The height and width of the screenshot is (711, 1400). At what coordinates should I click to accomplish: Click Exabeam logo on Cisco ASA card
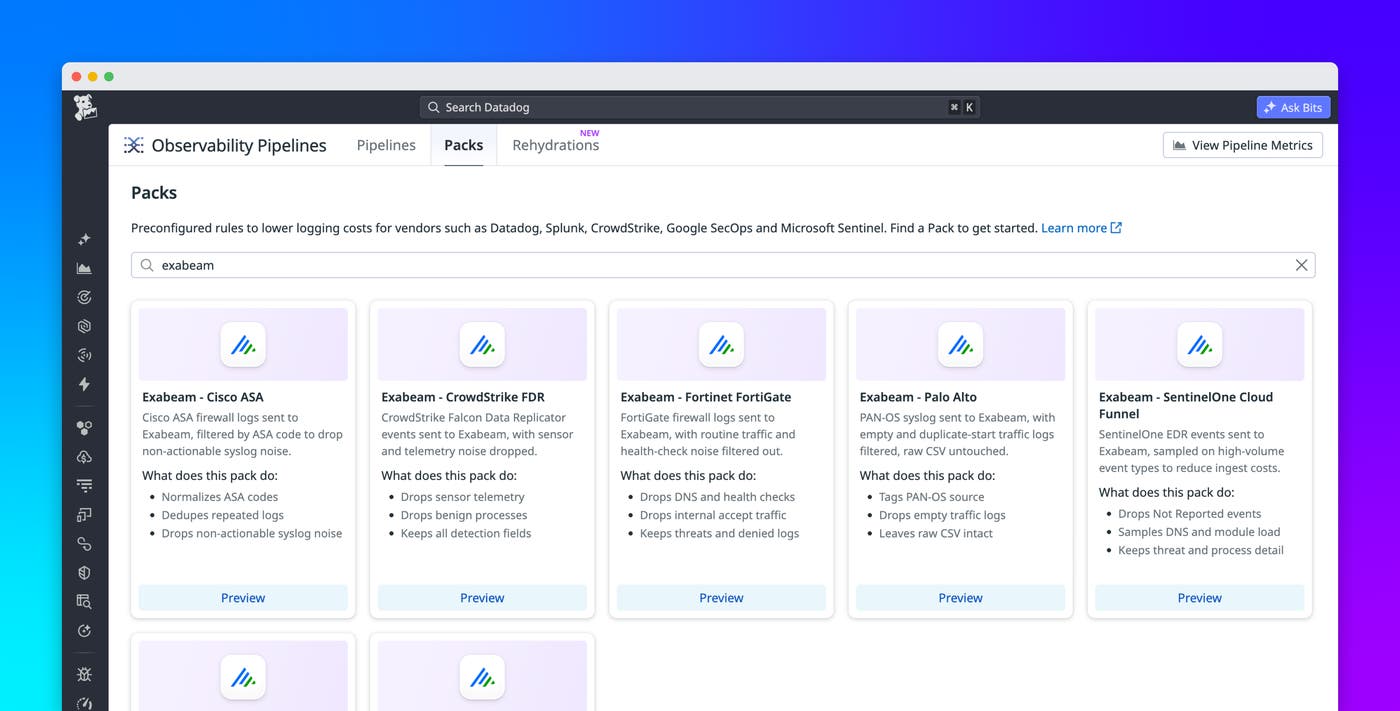(x=243, y=344)
